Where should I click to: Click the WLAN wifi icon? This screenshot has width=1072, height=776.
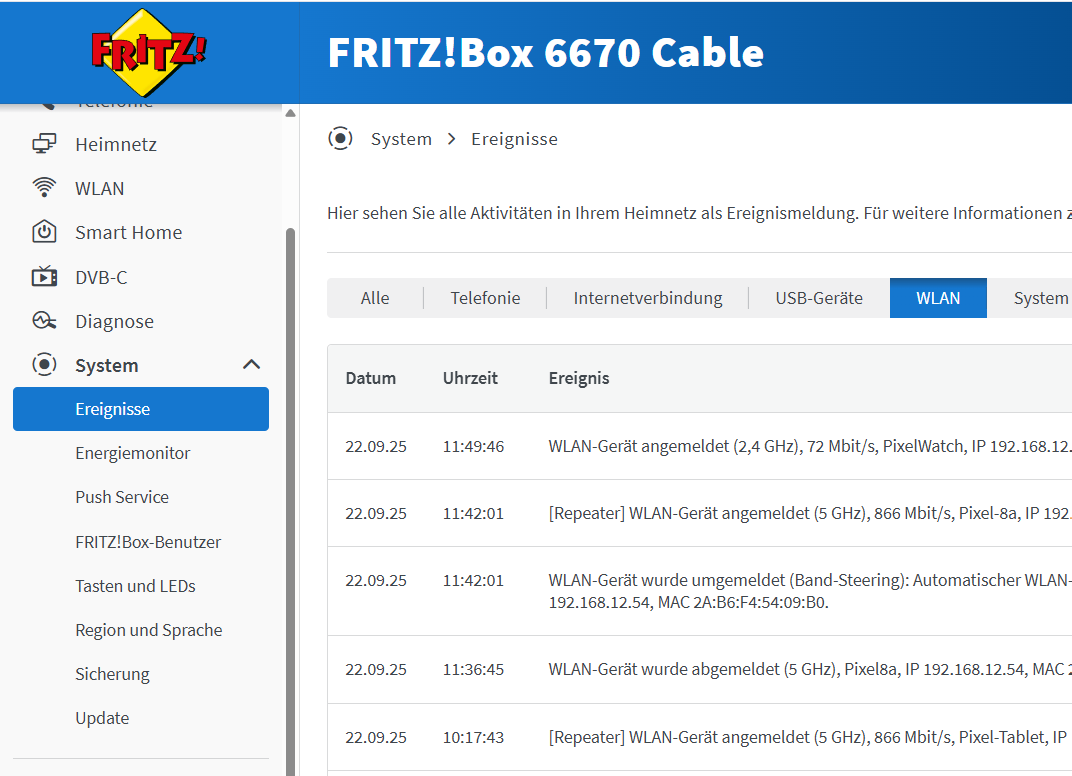pos(44,188)
